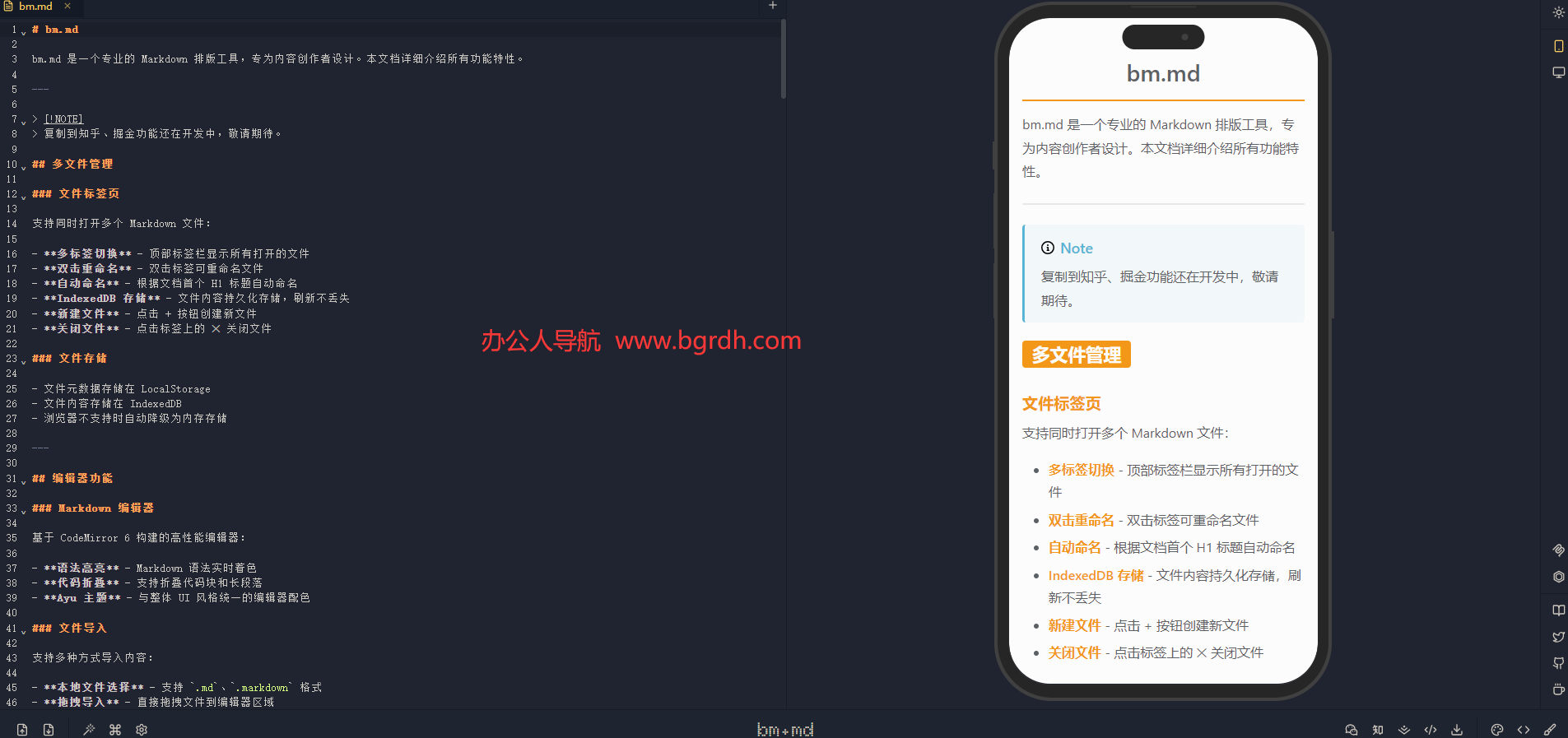Click the coffee cup sponsor icon
Viewport: 1568px width, 738px height.
tap(1558, 689)
